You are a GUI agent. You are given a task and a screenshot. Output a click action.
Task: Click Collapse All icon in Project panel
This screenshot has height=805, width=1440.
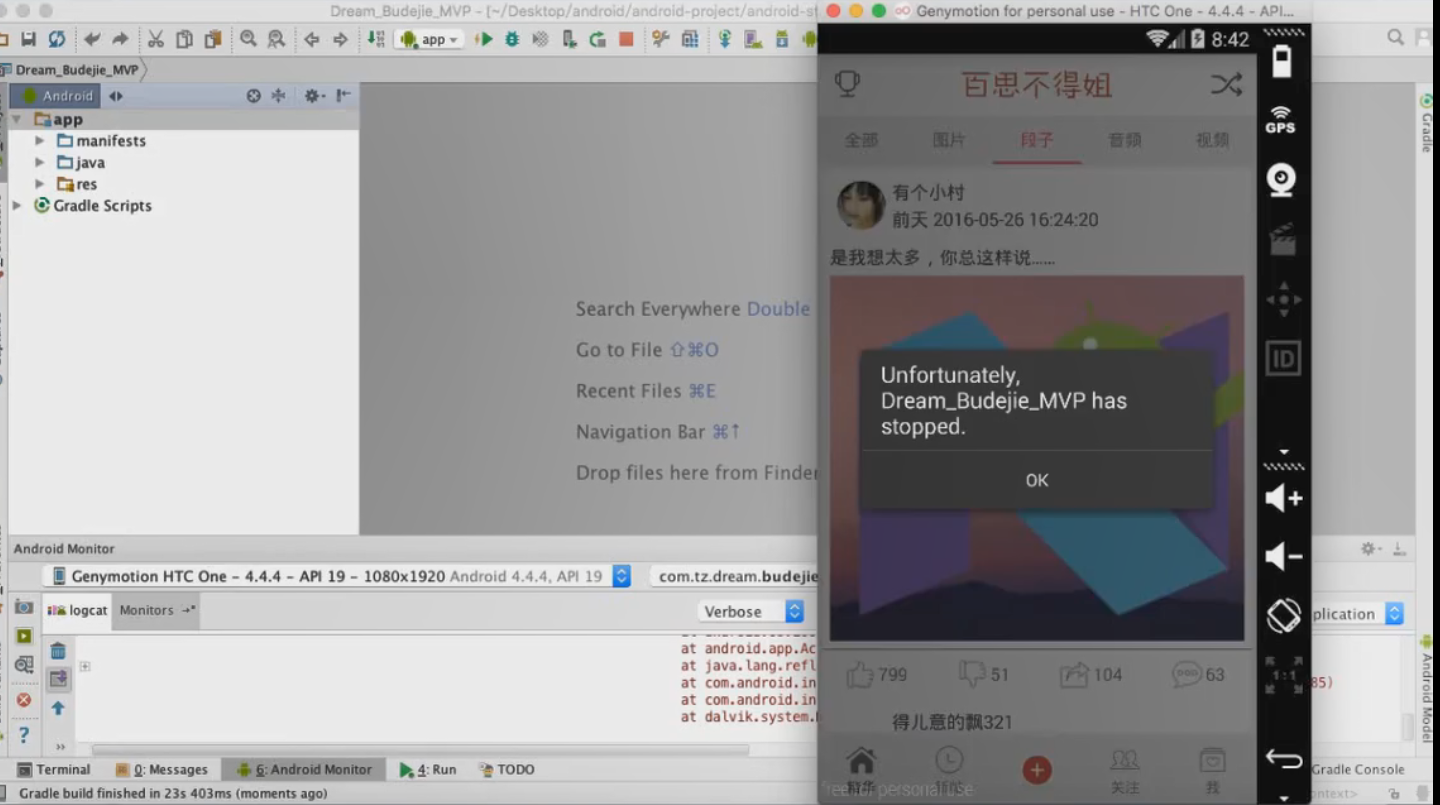(x=279, y=96)
